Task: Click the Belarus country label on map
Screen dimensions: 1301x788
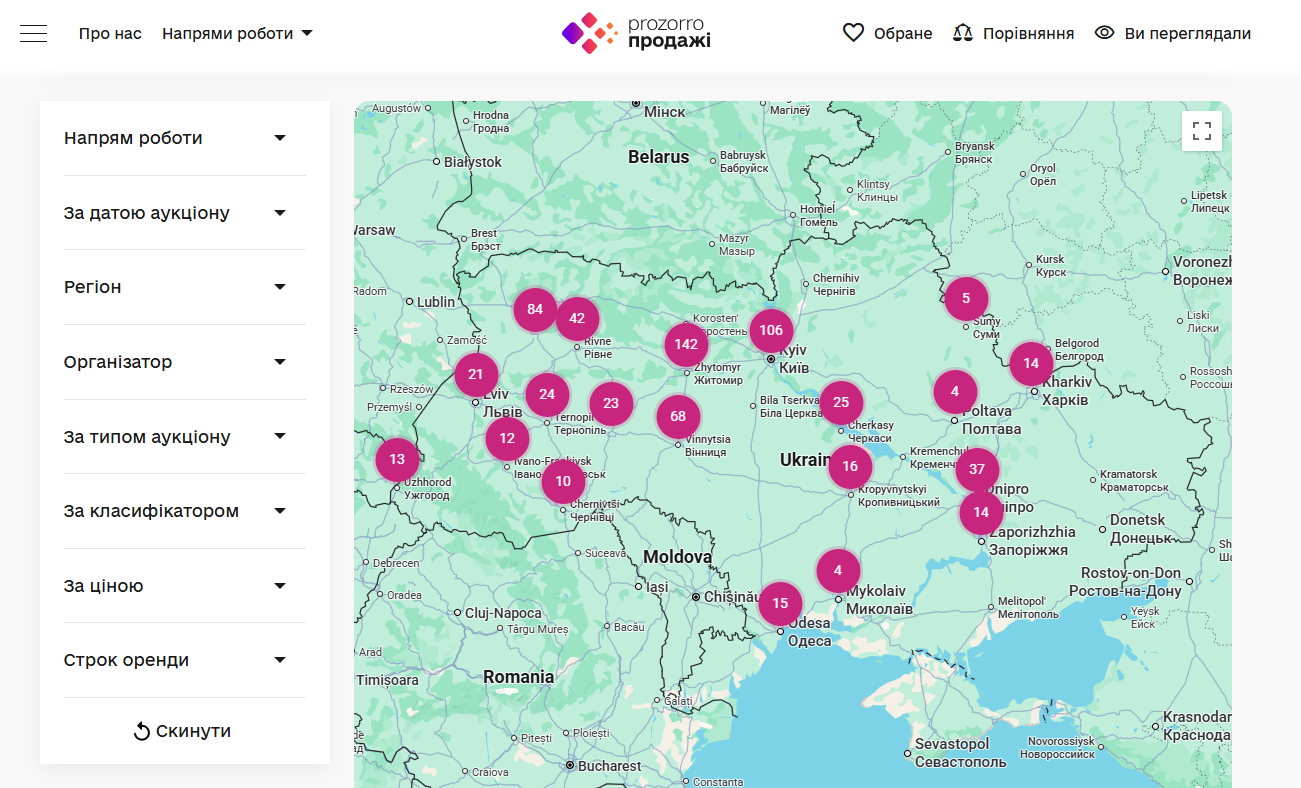Action: point(659,157)
